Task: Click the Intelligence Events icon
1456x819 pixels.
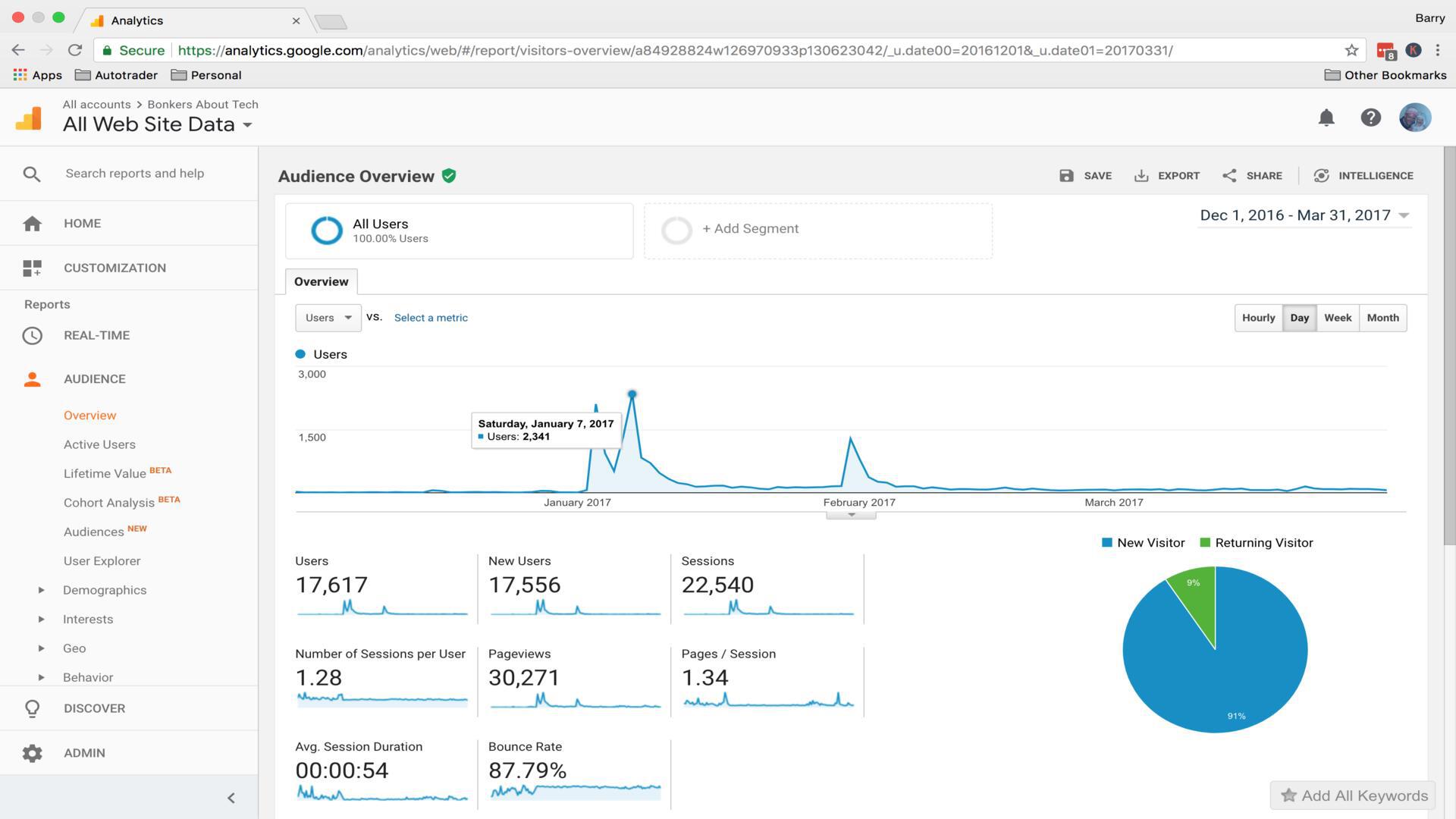Action: click(x=1321, y=175)
